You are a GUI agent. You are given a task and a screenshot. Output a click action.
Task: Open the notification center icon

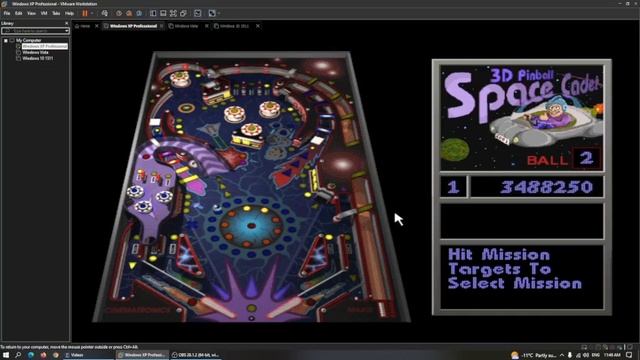pyautogui.click(x=630, y=355)
